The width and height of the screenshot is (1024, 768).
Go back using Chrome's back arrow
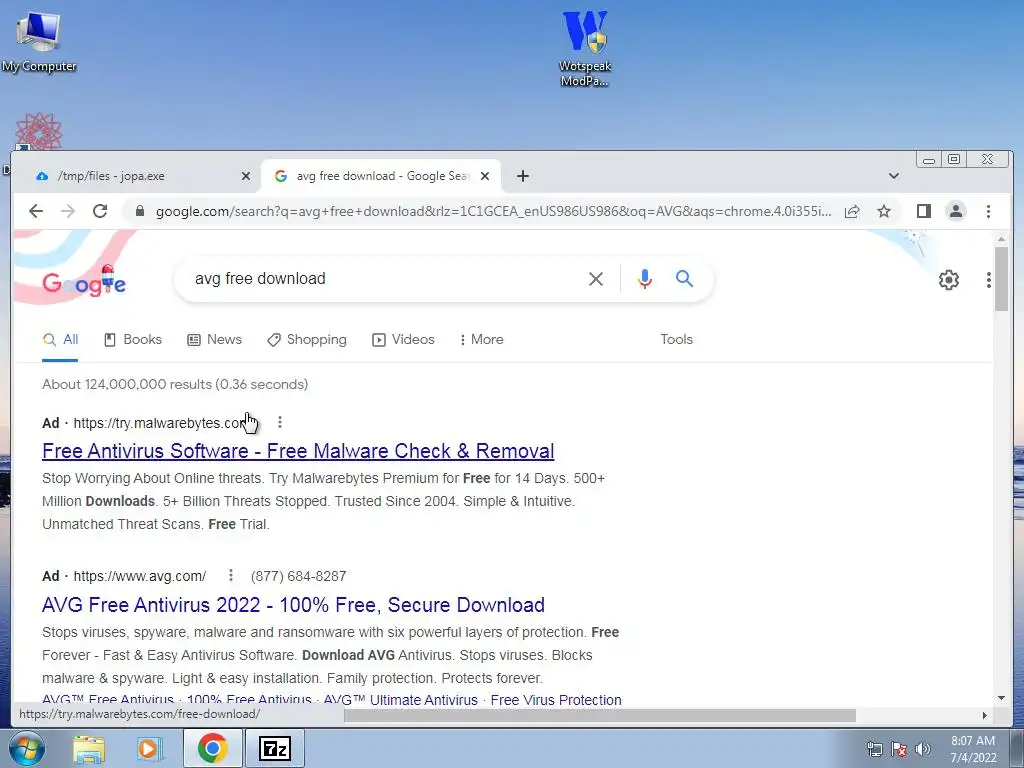pyautogui.click(x=36, y=211)
